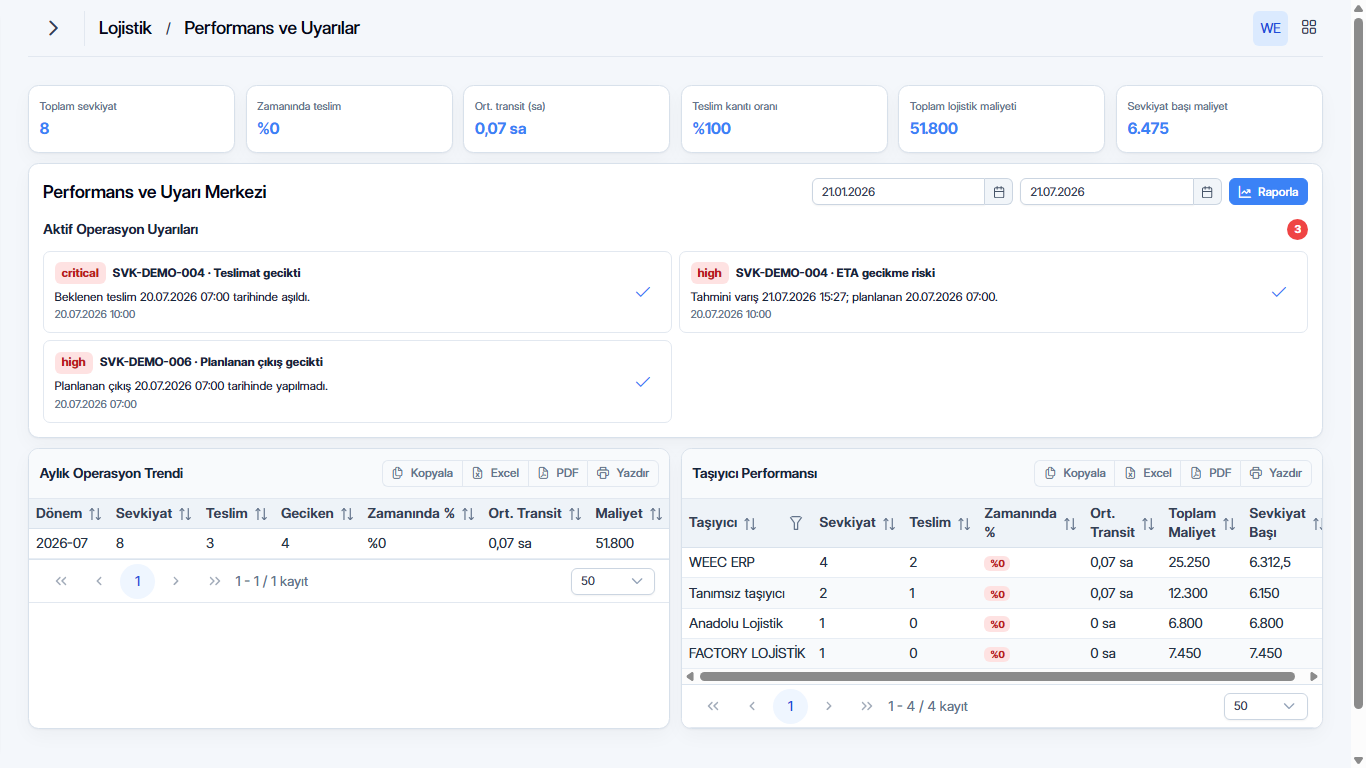
Task: Click the carrier table horizontal scrollbar thumb
Action: click(997, 677)
